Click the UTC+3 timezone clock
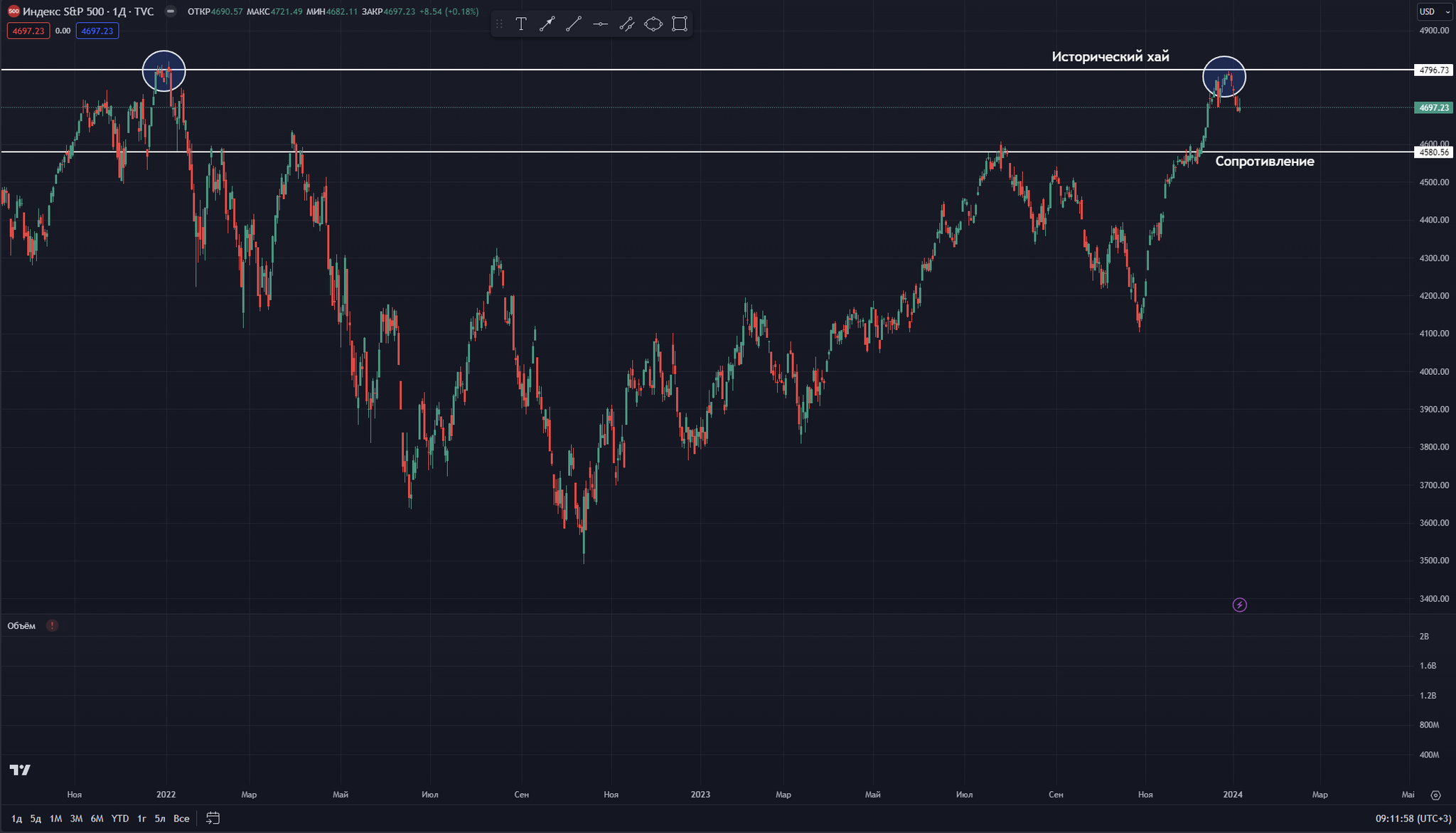 click(1413, 819)
